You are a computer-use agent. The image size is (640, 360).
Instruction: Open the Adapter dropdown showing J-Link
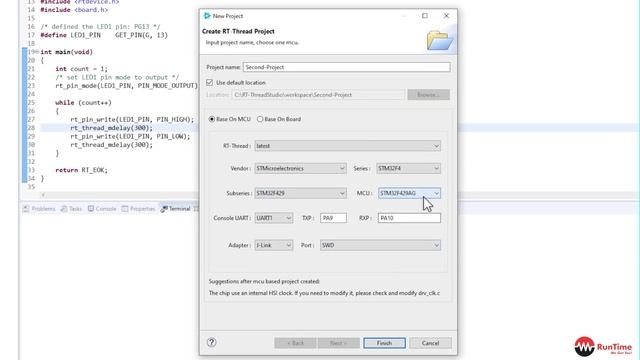(x=273, y=245)
